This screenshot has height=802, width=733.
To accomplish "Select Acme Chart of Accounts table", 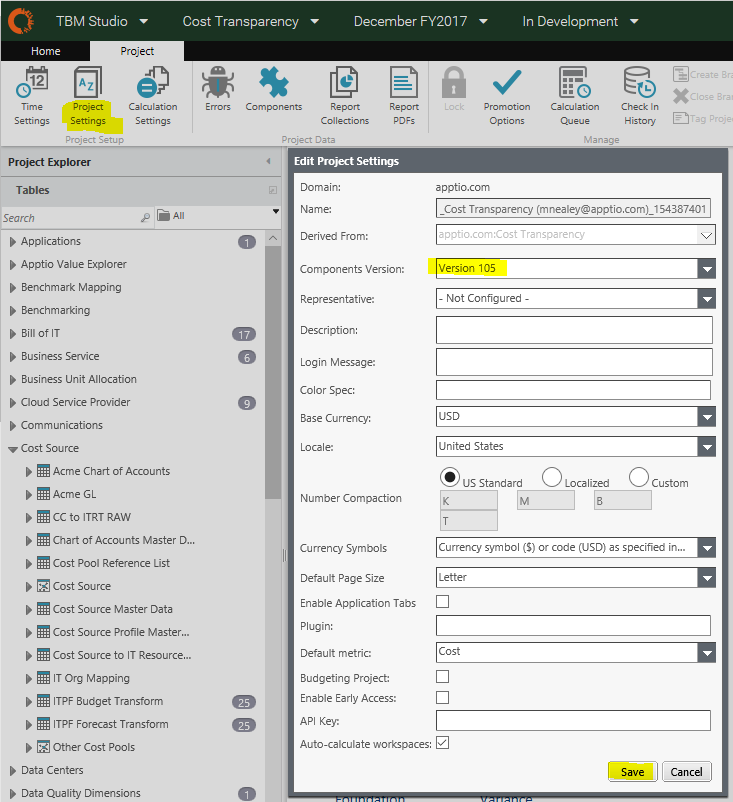I will click(x=112, y=471).
